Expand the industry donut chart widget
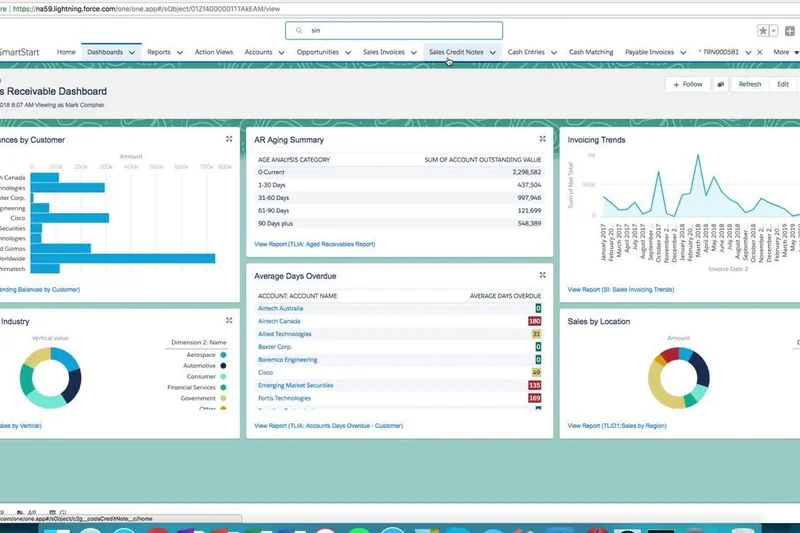The width and height of the screenshot is (800, 533). point(229,321)
